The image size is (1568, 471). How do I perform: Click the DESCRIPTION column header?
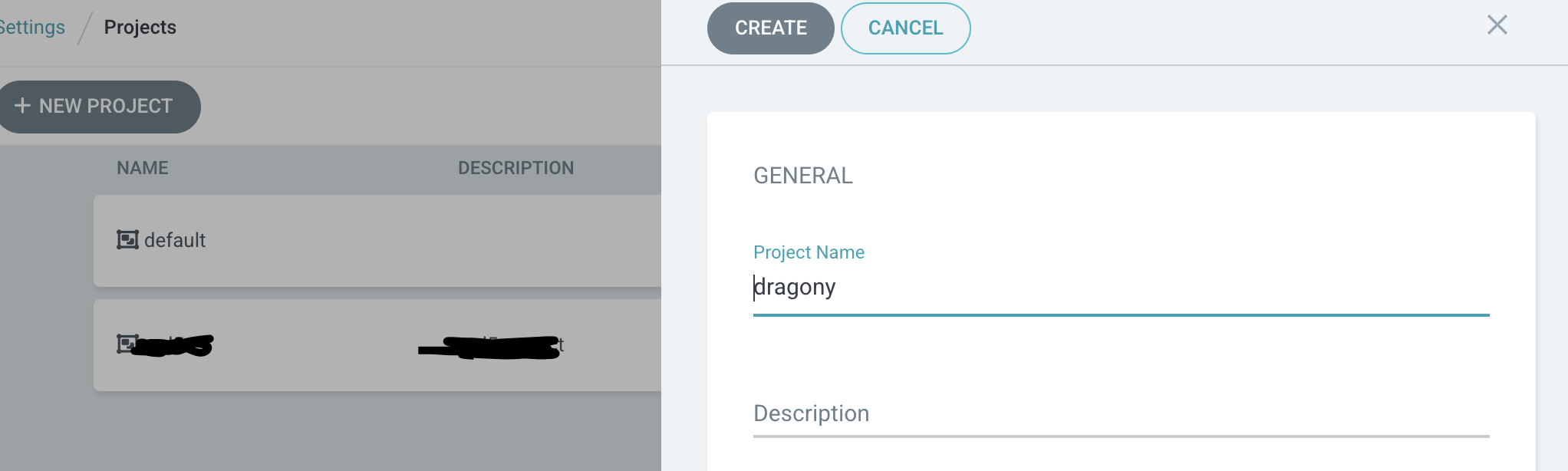[x=516, y=168]
